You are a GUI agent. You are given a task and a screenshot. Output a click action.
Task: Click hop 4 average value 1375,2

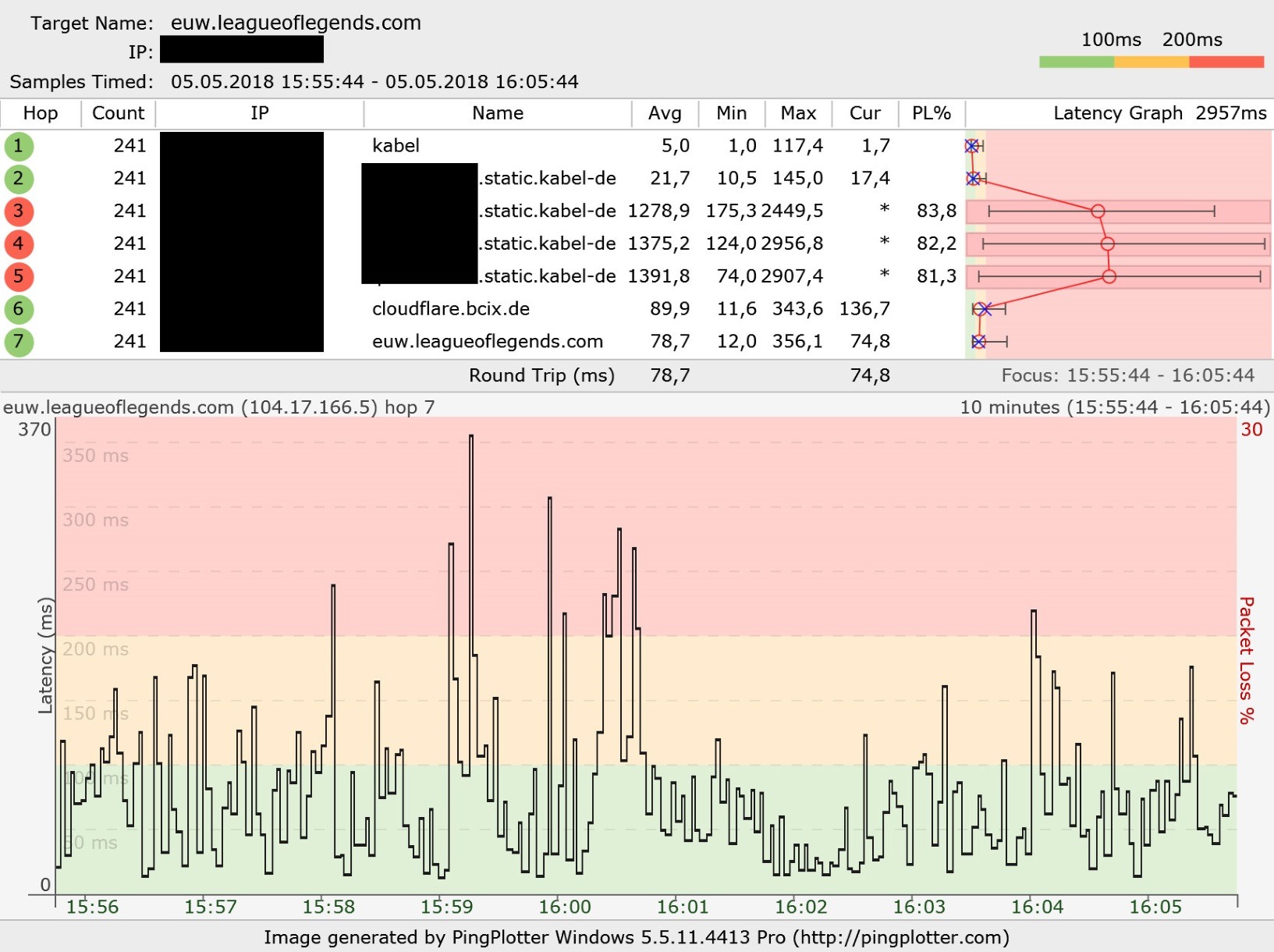(658, 244)
